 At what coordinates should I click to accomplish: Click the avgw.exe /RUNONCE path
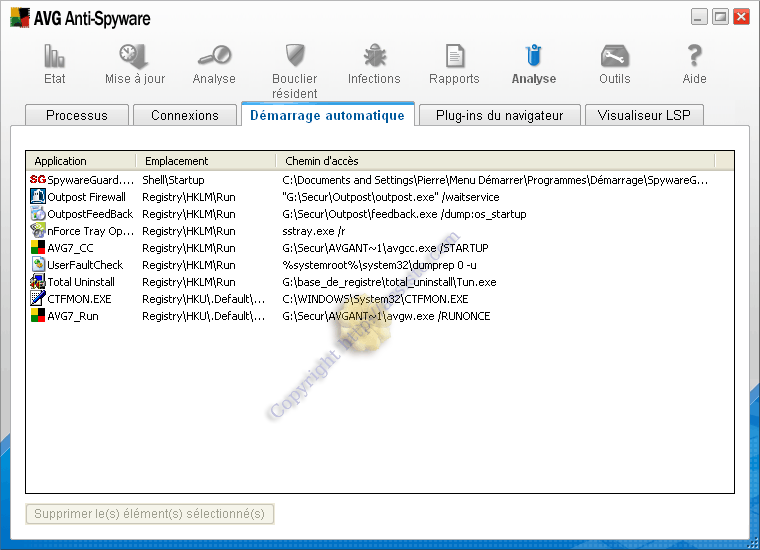tap(386, 316)
